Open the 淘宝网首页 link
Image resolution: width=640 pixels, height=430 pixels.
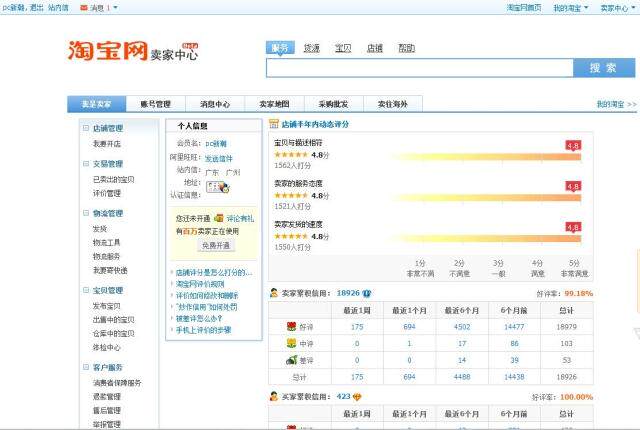pyautogui.click(x=524, y=8)
